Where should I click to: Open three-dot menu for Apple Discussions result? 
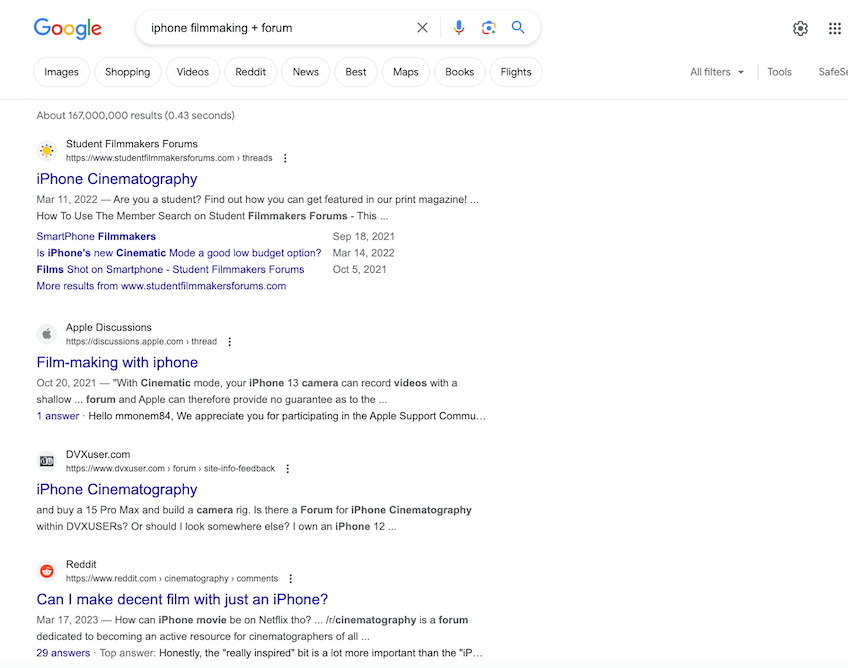[x=229, y=341]
